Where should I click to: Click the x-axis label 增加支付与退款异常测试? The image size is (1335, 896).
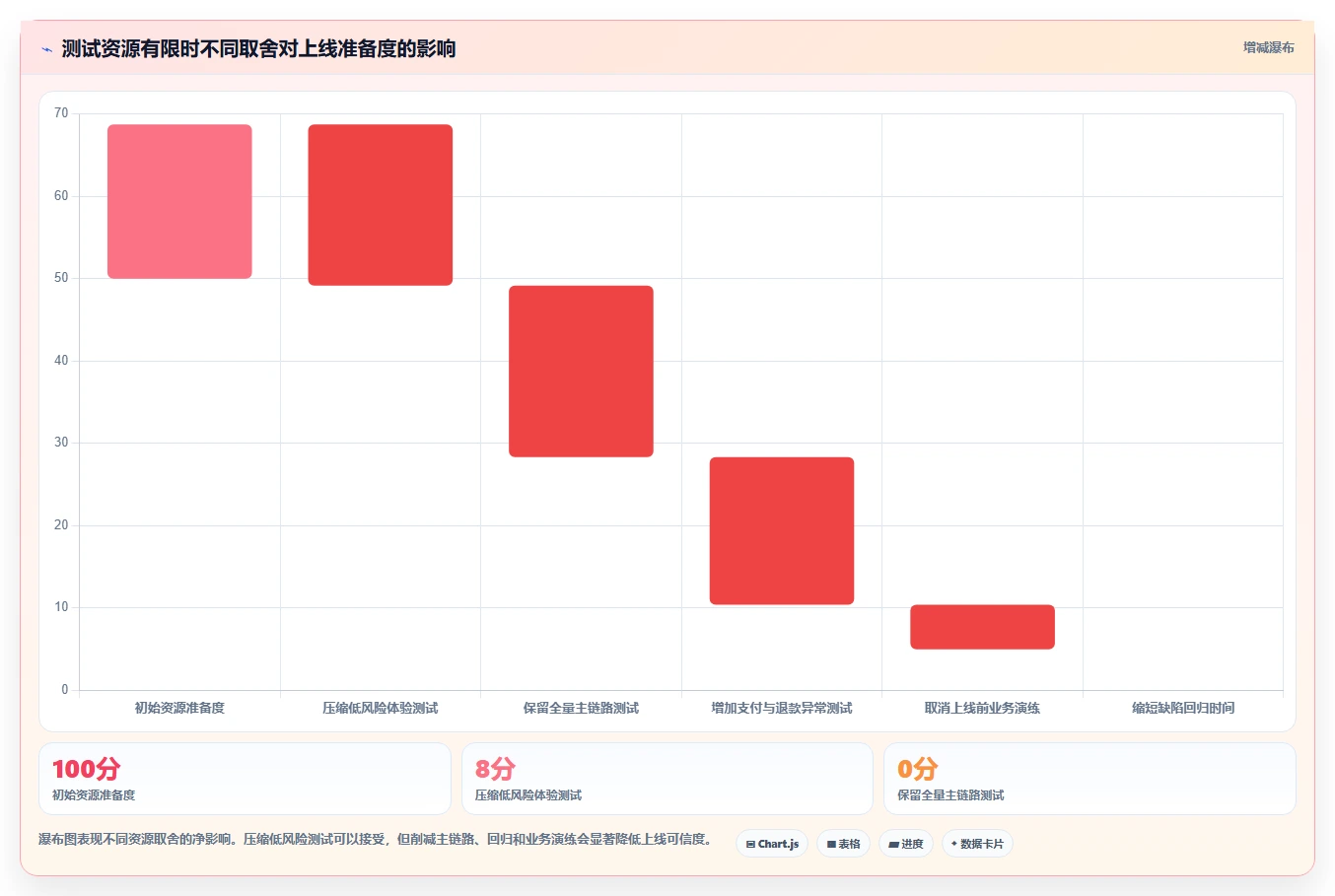tap(782, 708)
